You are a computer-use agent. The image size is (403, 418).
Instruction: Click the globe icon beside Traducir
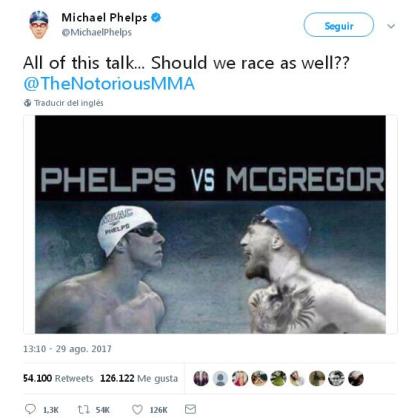[27, 103]
